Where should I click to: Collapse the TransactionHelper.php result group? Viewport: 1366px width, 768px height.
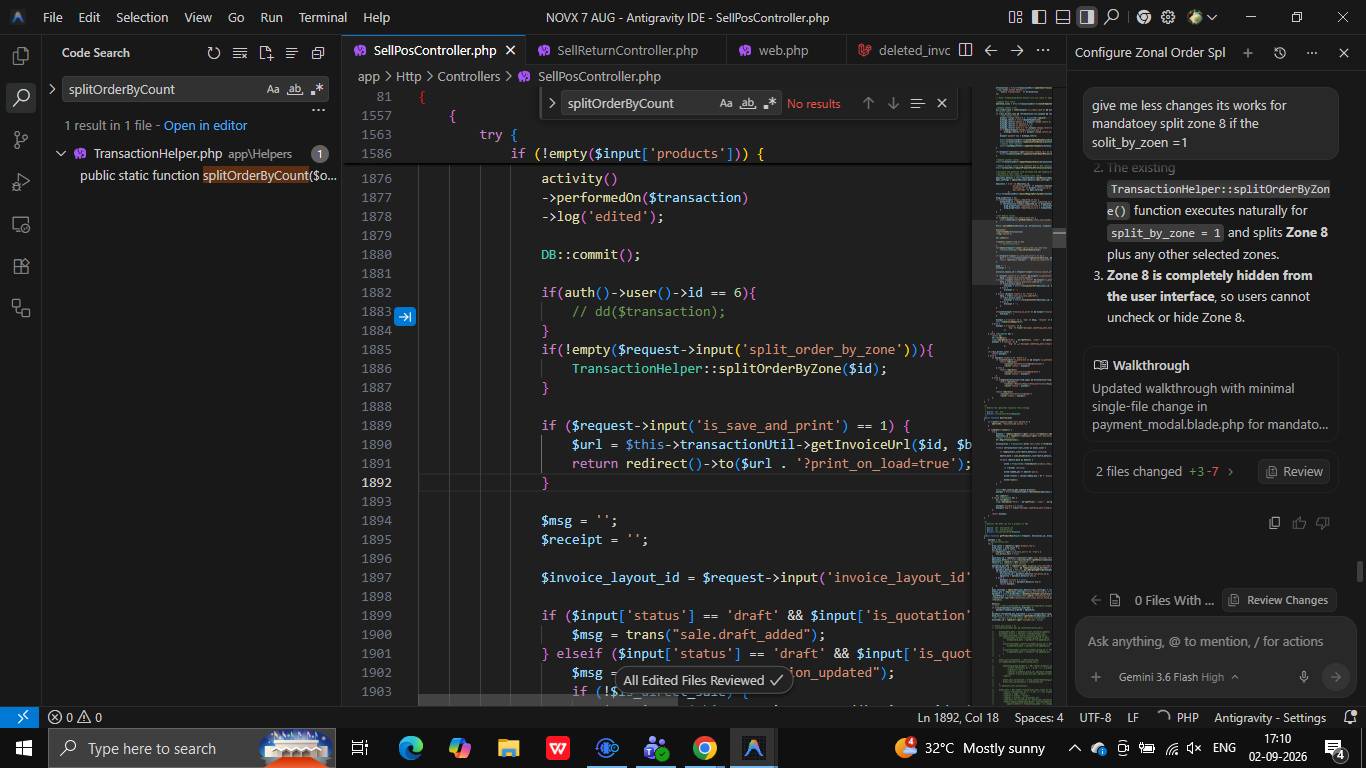coord(61,154)
